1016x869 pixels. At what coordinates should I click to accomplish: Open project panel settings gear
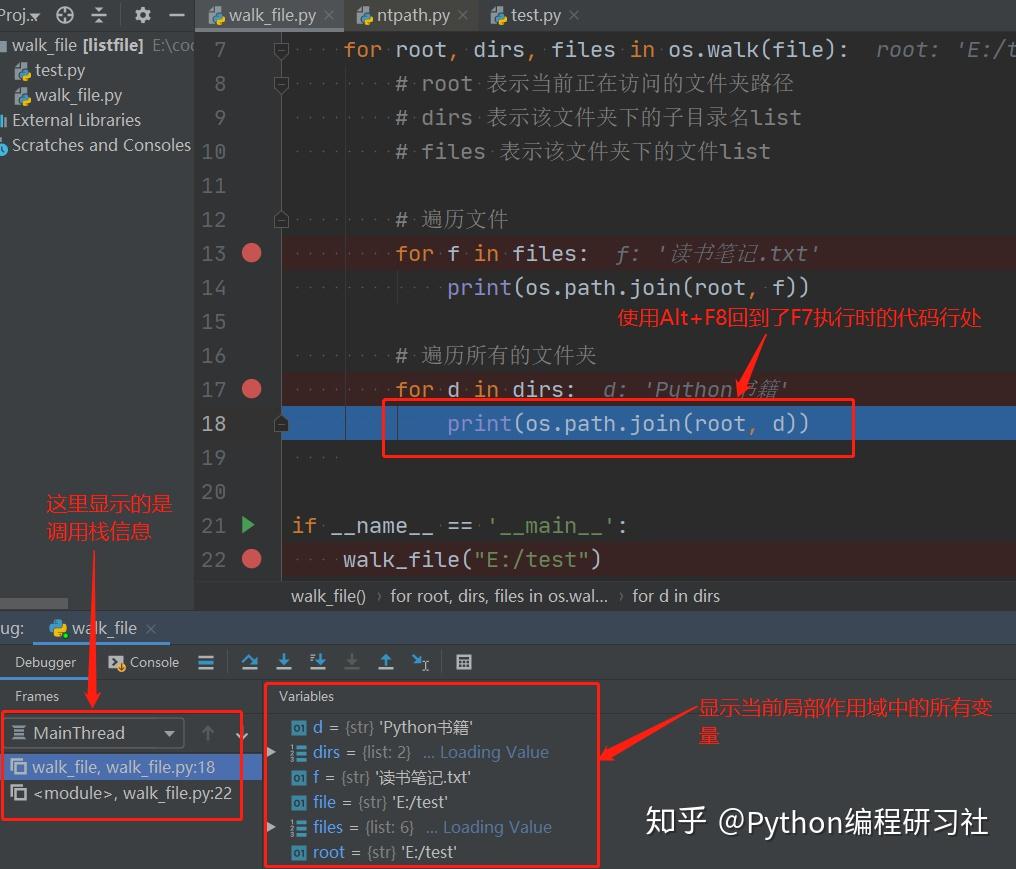click(x=143, y=14)
